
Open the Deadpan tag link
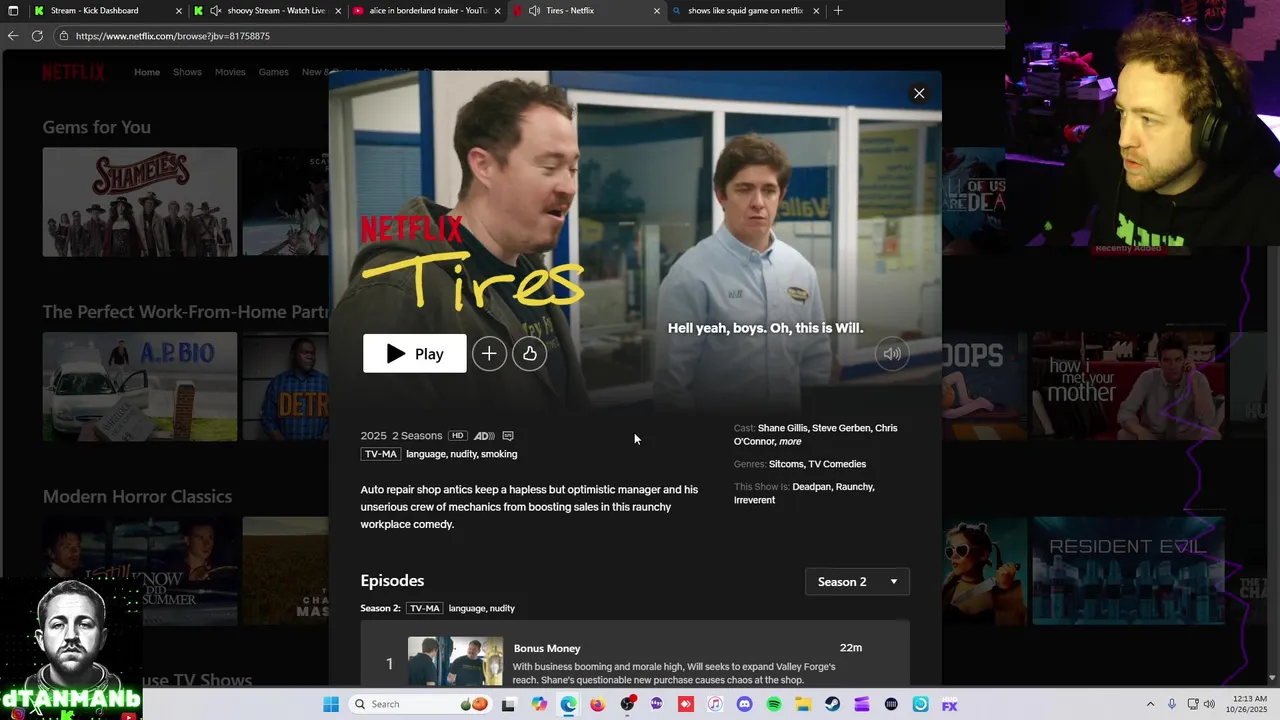click(x=811, y=487)
